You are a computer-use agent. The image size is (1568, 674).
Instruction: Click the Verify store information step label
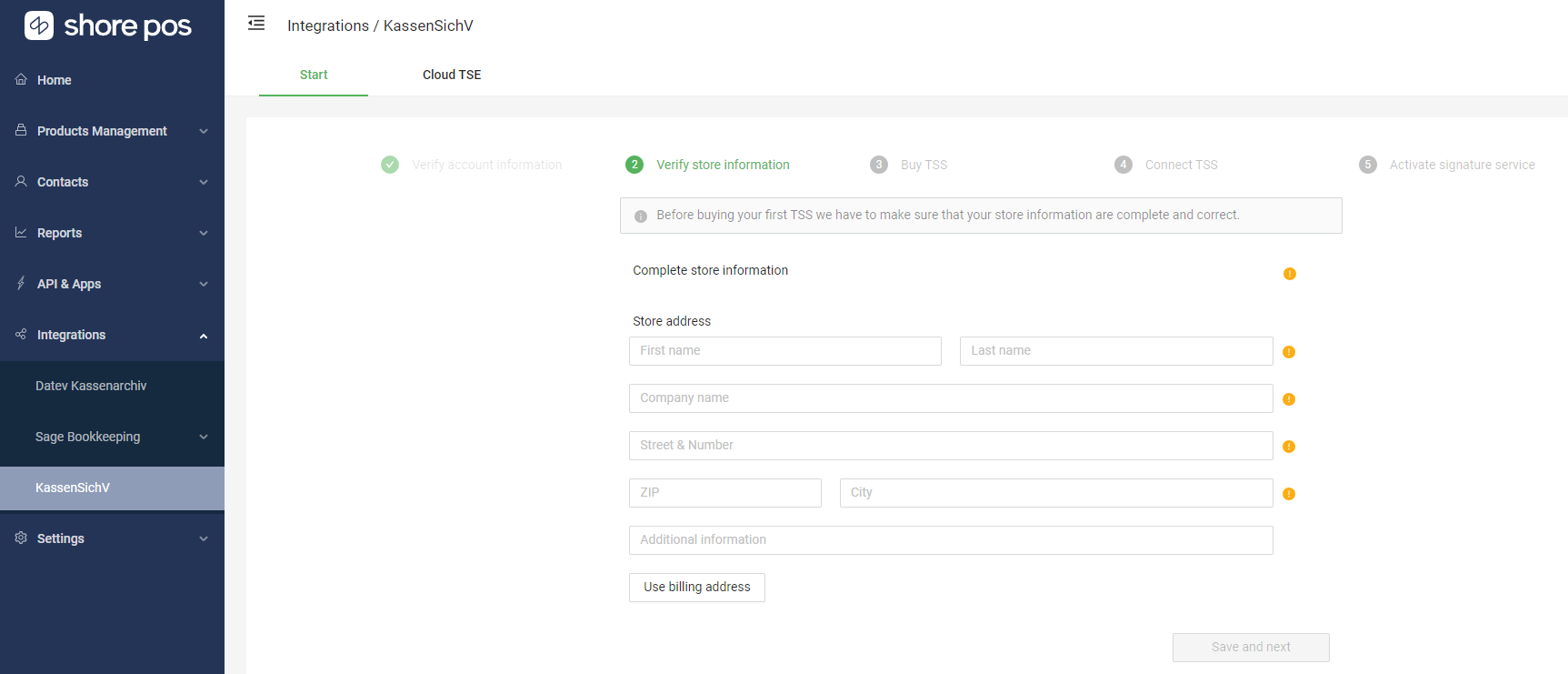click(x=723, y=165)
